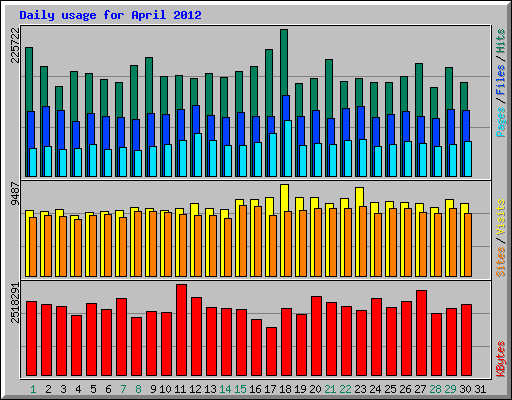
Task: Click day 18 on the x-axis
Action: [285, 389]
